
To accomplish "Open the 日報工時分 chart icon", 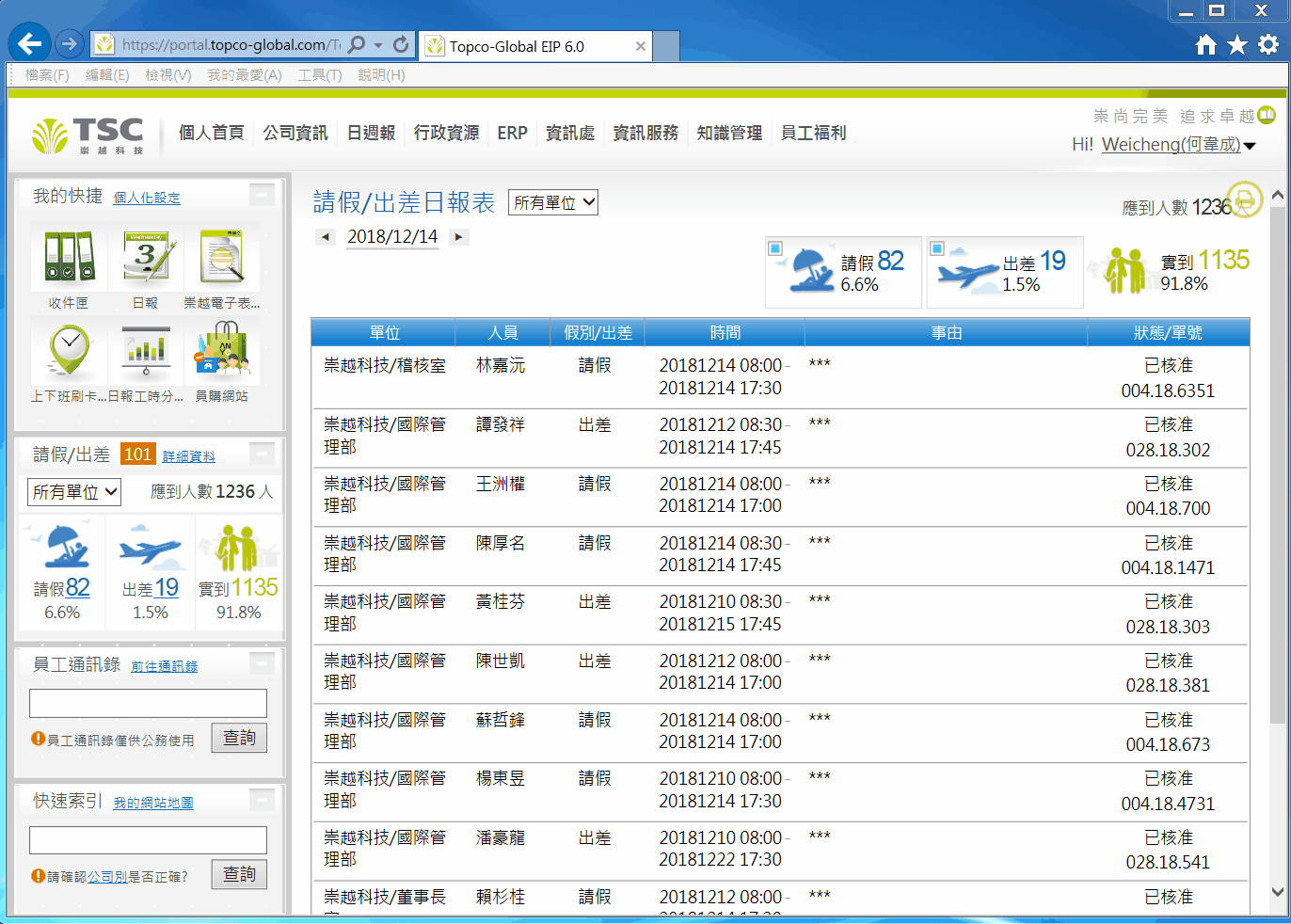I will coord(146,351).
